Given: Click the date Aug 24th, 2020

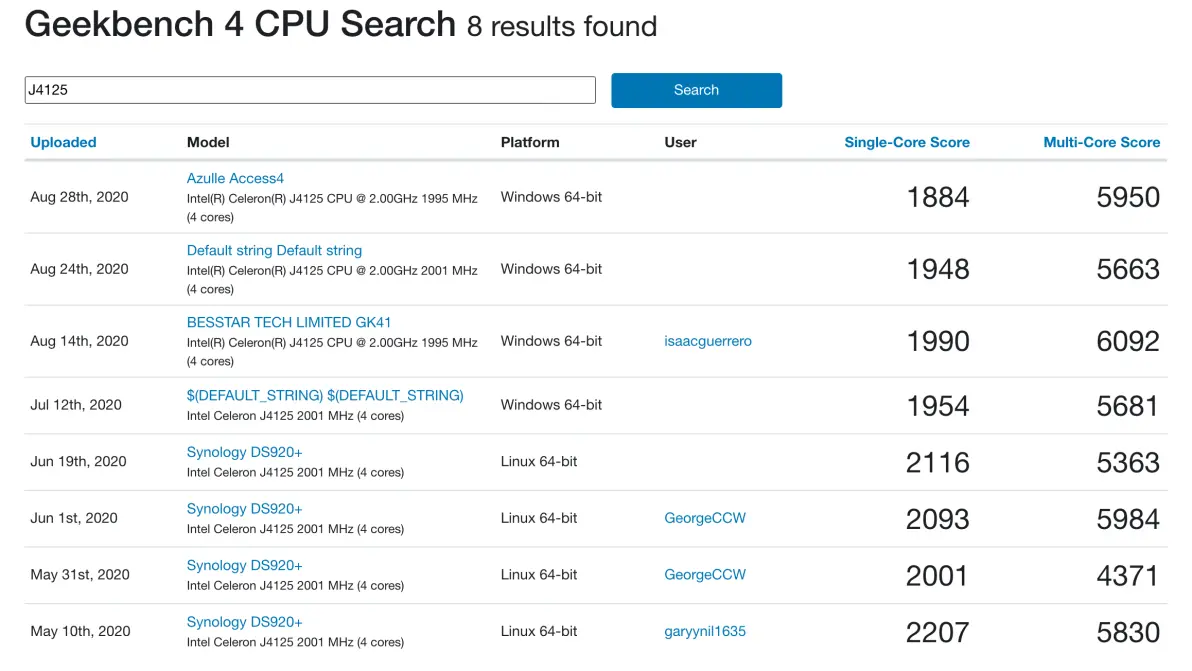Looking at the screenshot, I should pos(79,269).
